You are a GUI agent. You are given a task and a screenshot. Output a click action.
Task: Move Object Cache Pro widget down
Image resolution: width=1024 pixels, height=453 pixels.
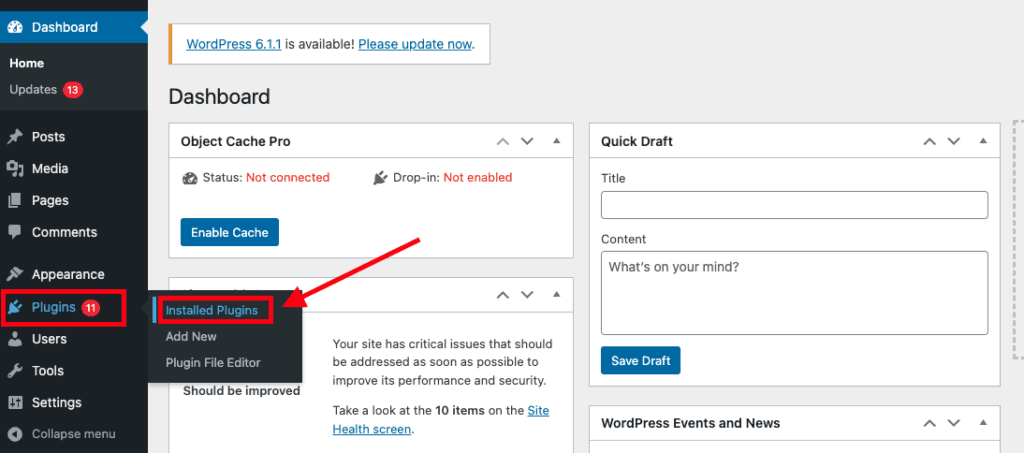coord(527,141)
